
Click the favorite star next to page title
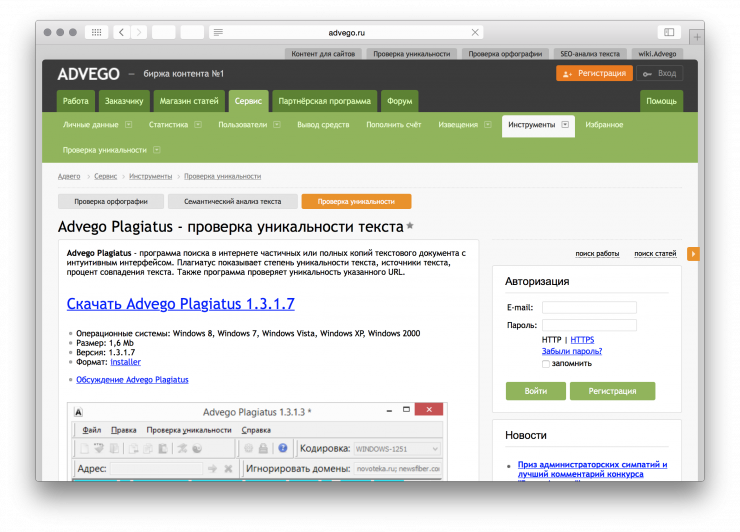pyautogui.click(x=410, y=227)
